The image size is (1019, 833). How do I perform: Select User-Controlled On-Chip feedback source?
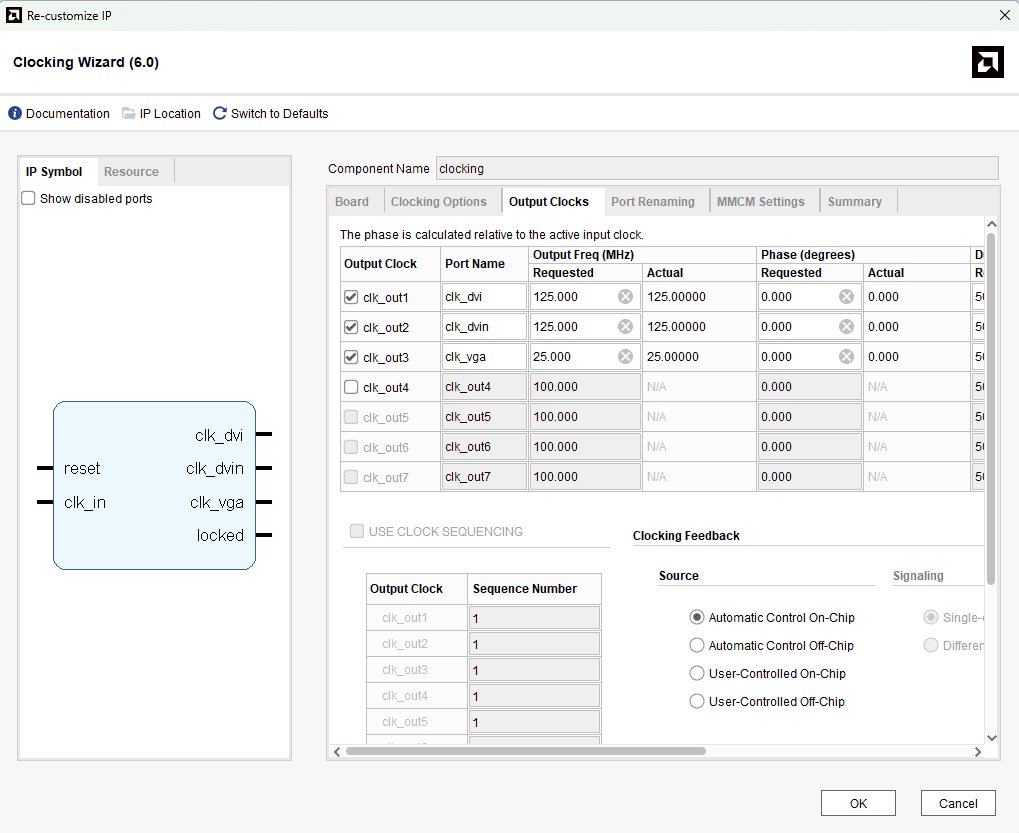[x=697, y=674]
